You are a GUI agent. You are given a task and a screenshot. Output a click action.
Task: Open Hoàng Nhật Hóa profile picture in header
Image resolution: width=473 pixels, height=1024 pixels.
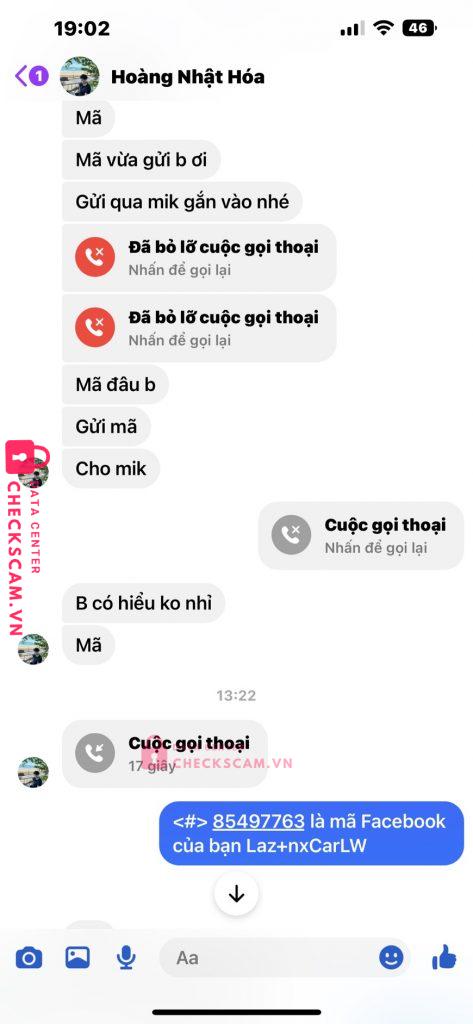click(80, 76)
